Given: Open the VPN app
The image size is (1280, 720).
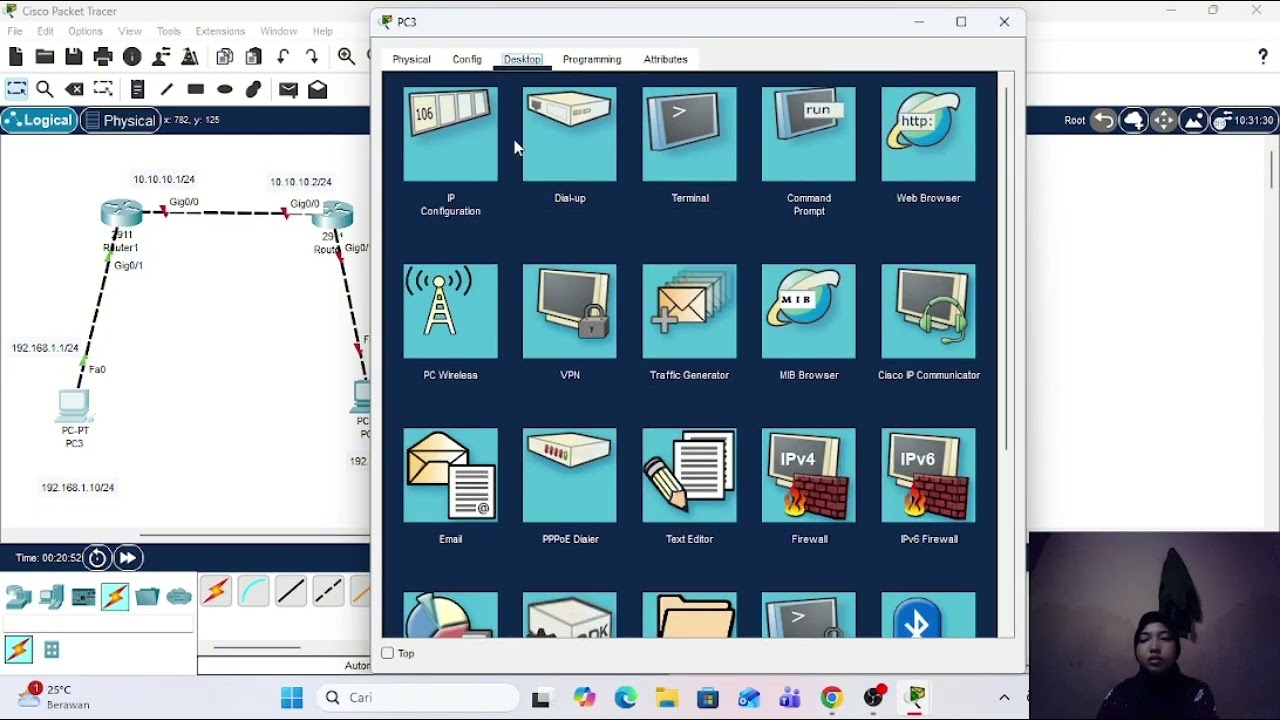Looking at the screenshot, I should click(570, 311).
